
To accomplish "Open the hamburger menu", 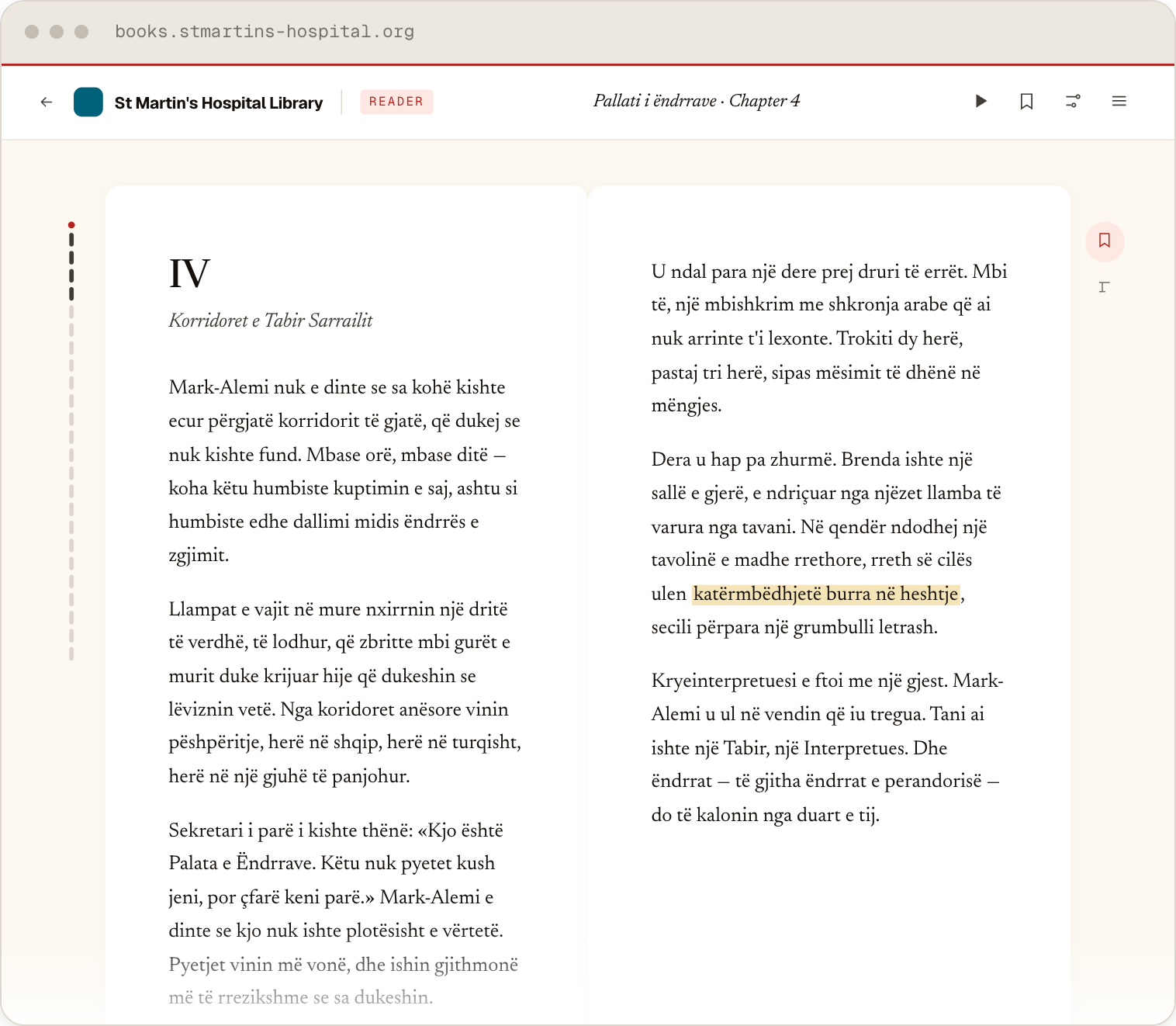I will click(x=1119, y=101).
